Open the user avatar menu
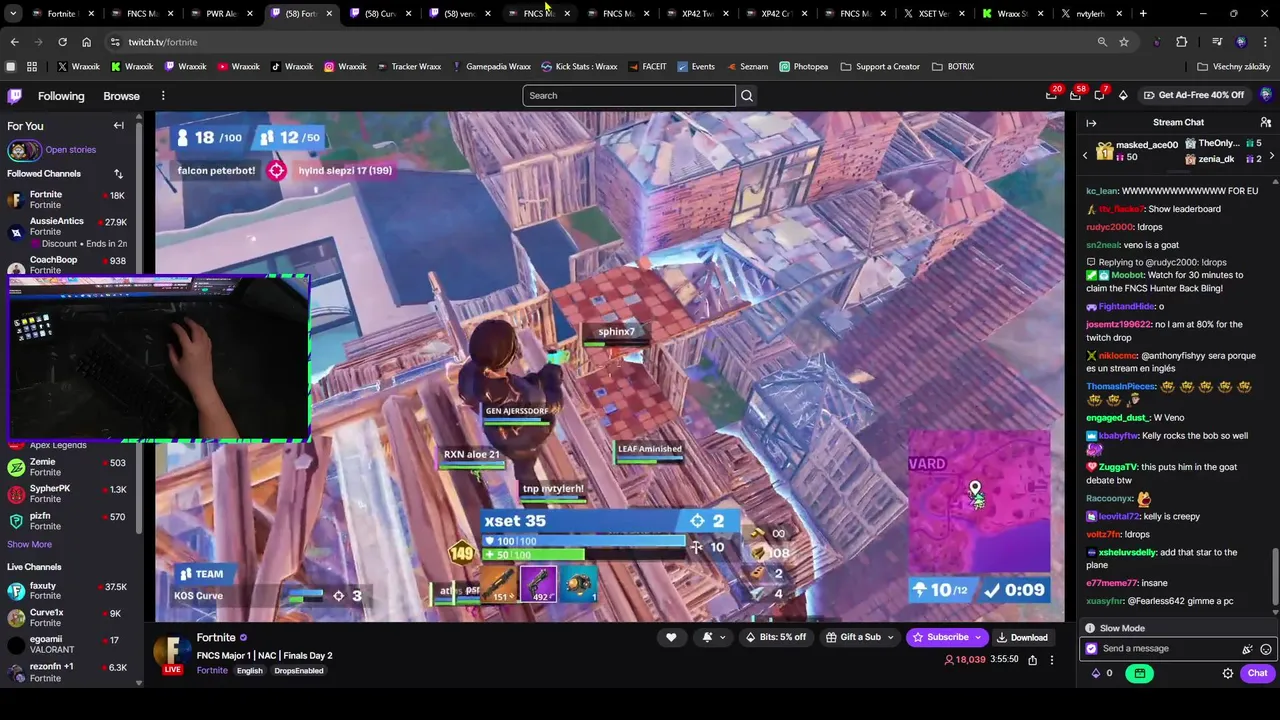 coord(1266,95)
